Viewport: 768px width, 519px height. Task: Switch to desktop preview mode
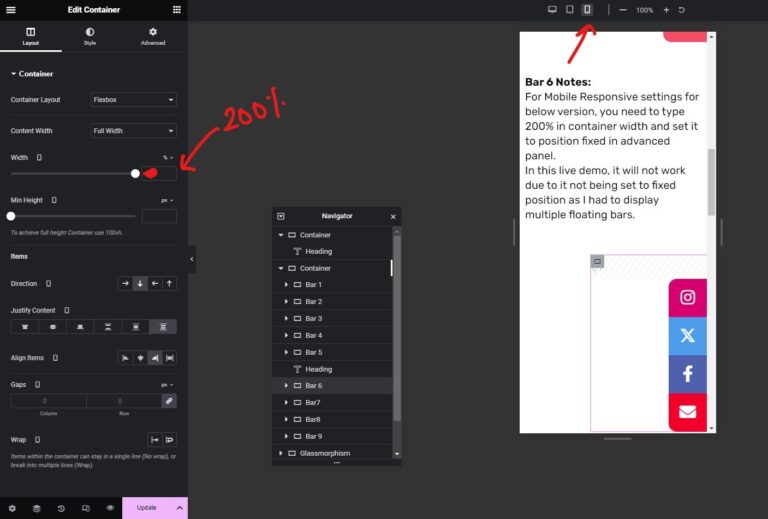click(x=552, y=9)
